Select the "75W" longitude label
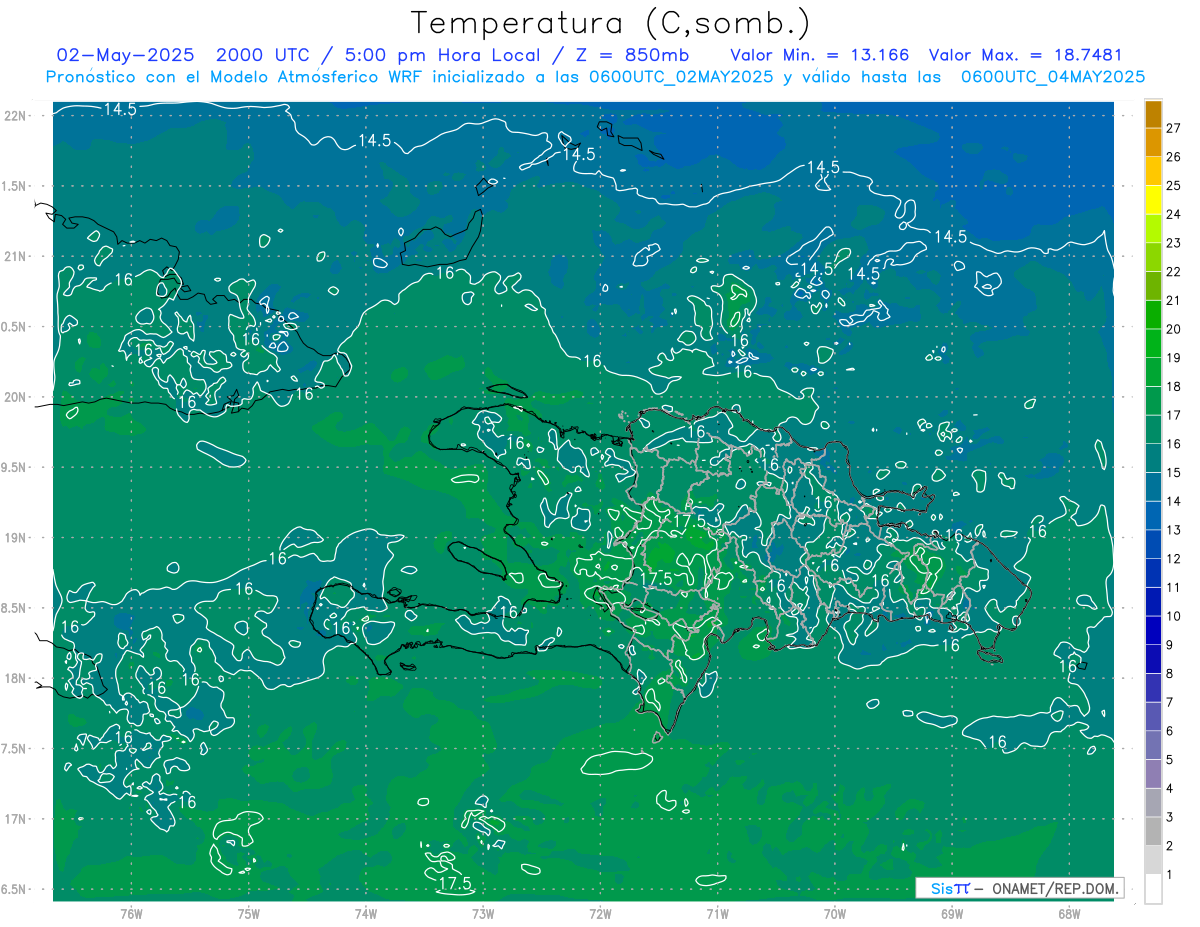The width and height of the screenshot is (1200, 927). click(x=249, y=914)
